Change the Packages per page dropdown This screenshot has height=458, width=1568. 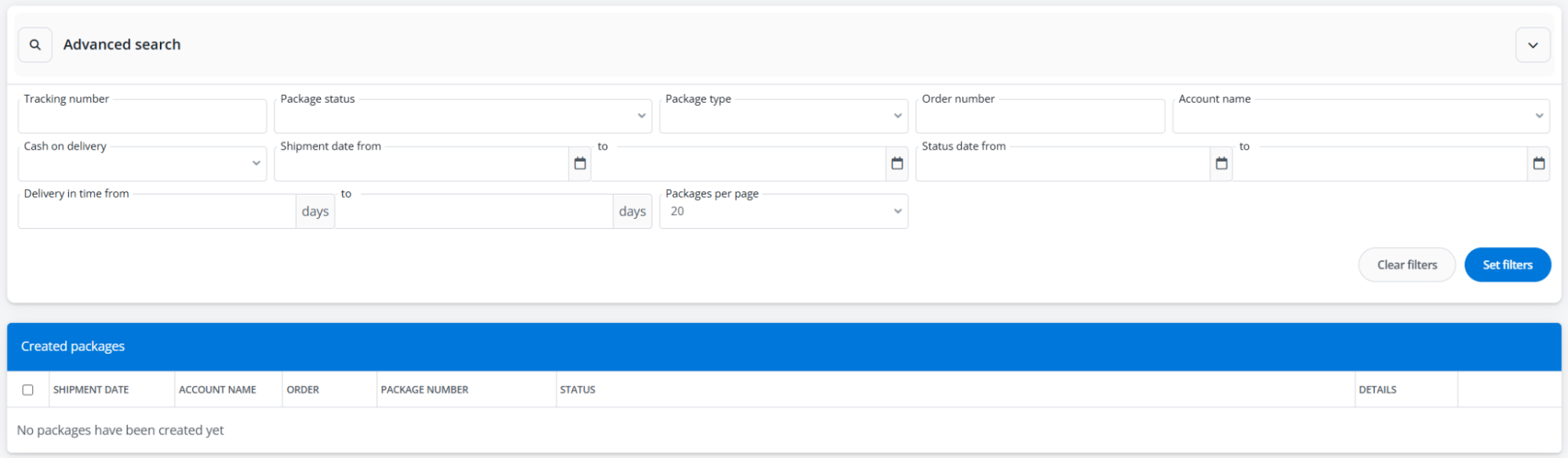tap(783, 212)
